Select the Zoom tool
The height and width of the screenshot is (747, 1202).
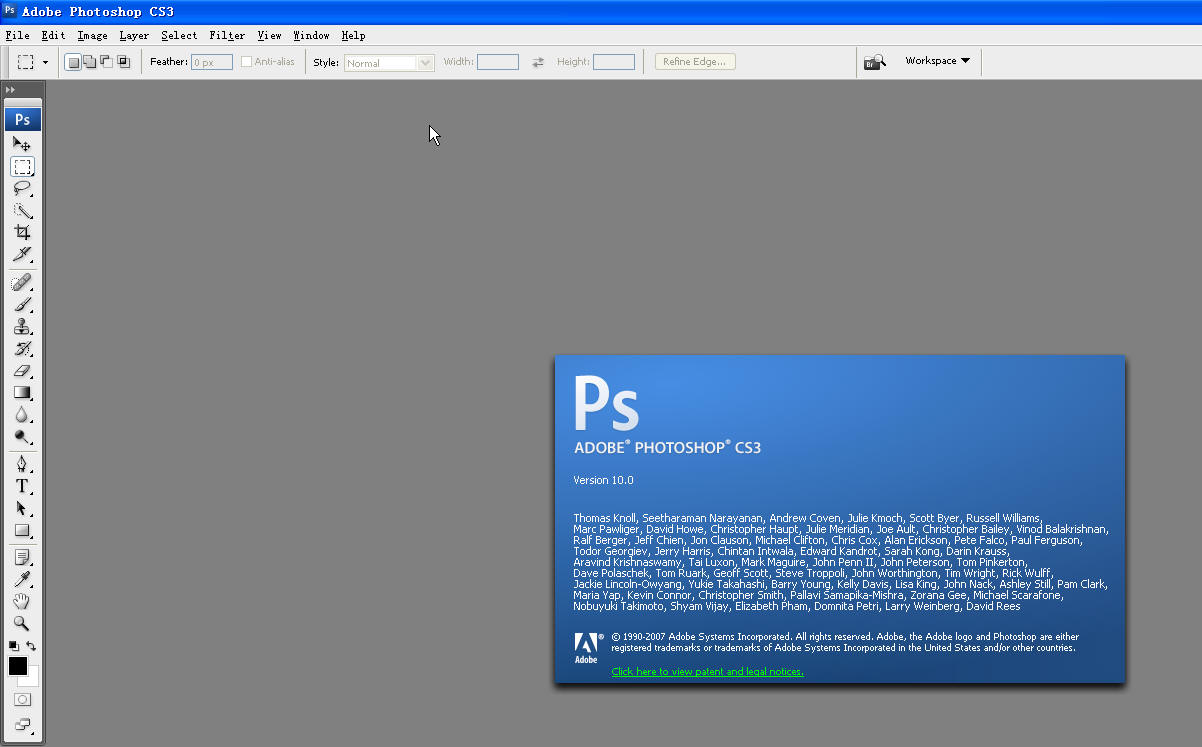(22, 623)
